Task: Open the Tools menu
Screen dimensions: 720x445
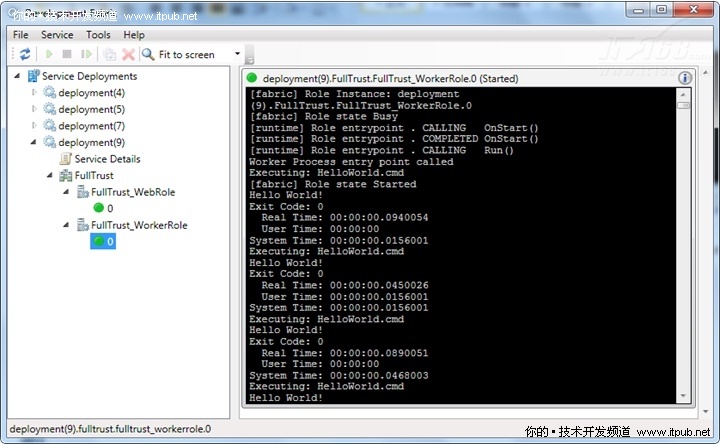Action: pos(98,35)
